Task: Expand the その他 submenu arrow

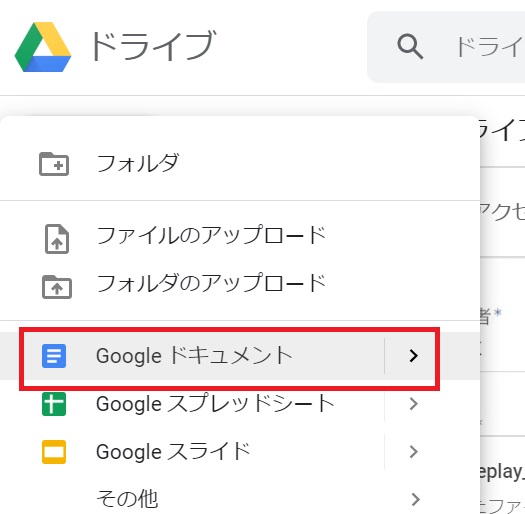Action: click(x=415, y=499)
